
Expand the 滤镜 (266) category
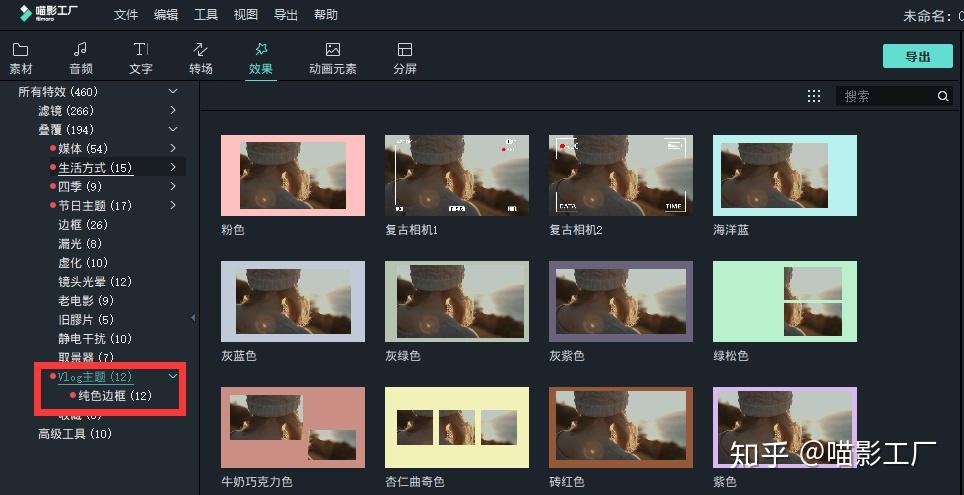[x=173, y=111]
